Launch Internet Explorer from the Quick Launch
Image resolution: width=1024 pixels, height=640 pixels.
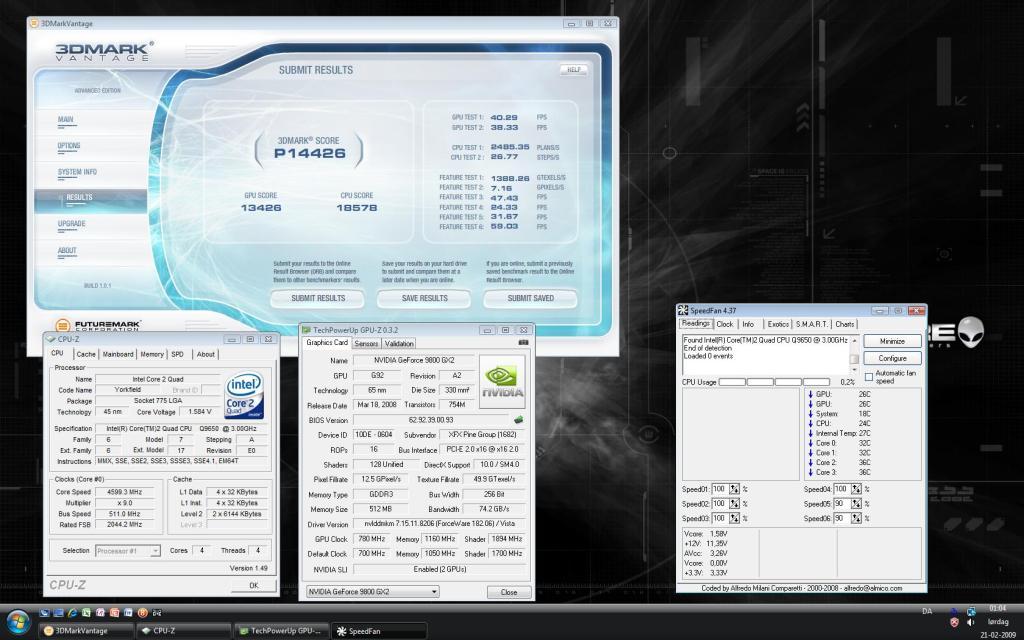pos(72,613)
